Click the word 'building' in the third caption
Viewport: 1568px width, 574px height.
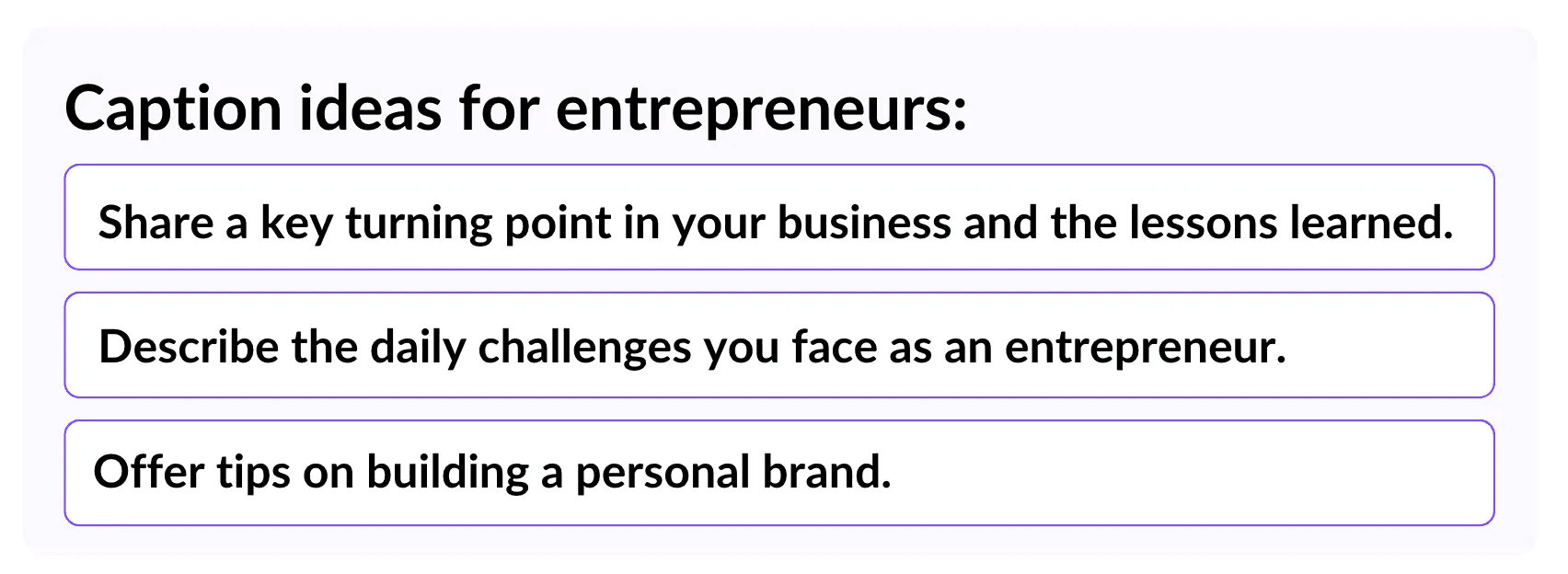pyautogui.click(x=448, y=474)
